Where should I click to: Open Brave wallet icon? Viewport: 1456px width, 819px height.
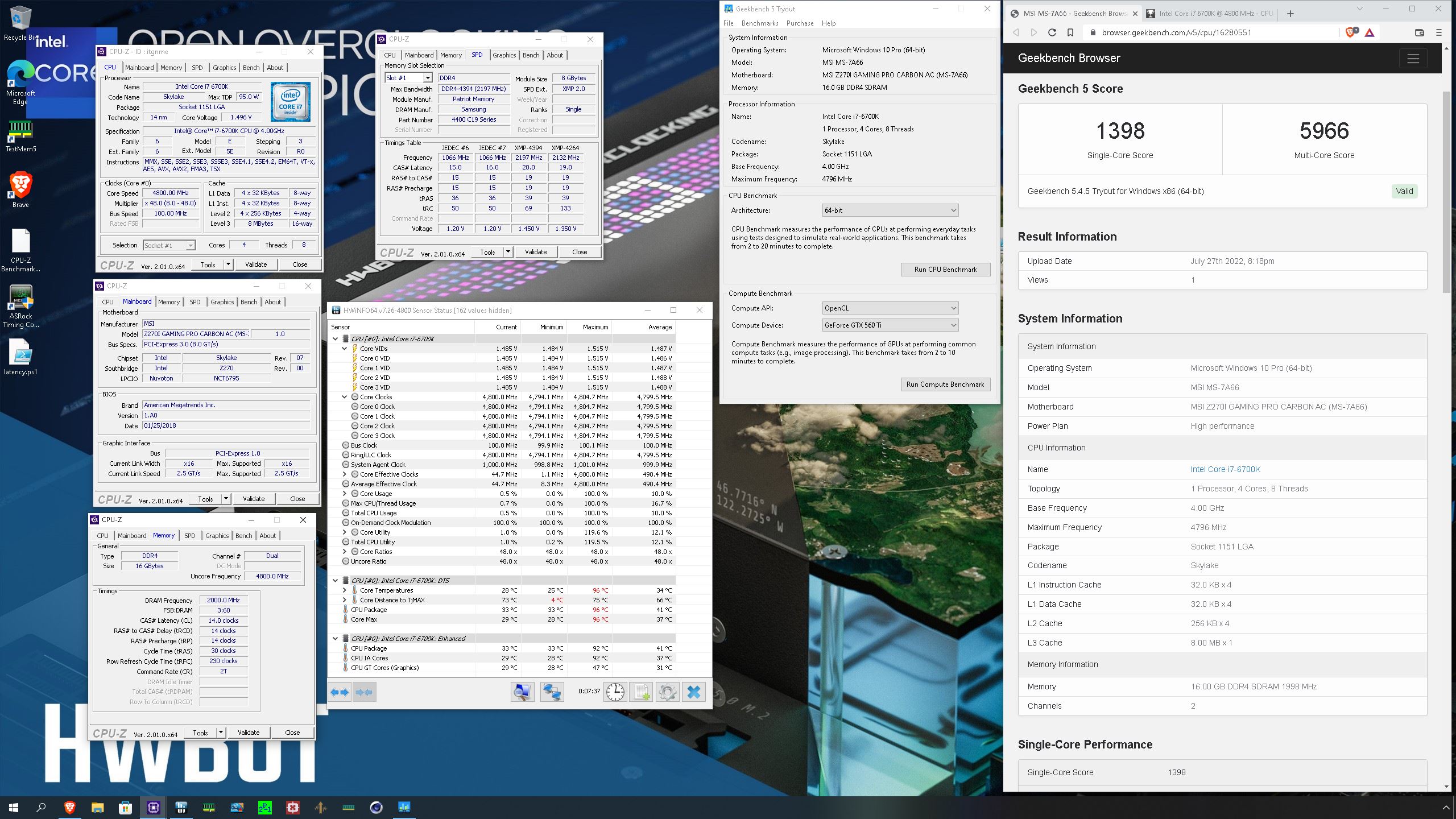[x=1420, y=32]
